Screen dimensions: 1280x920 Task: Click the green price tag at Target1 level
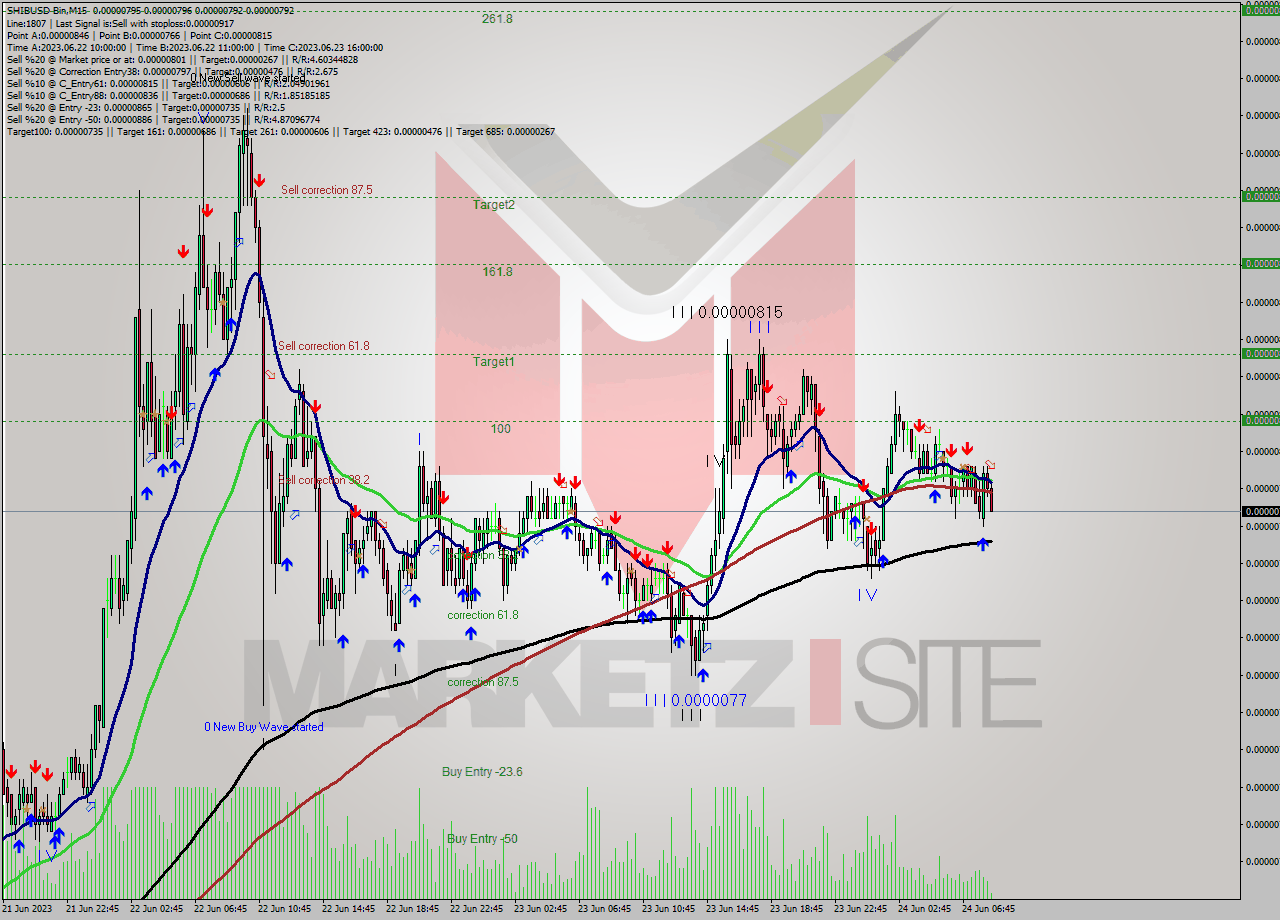tap(1260, 353)
